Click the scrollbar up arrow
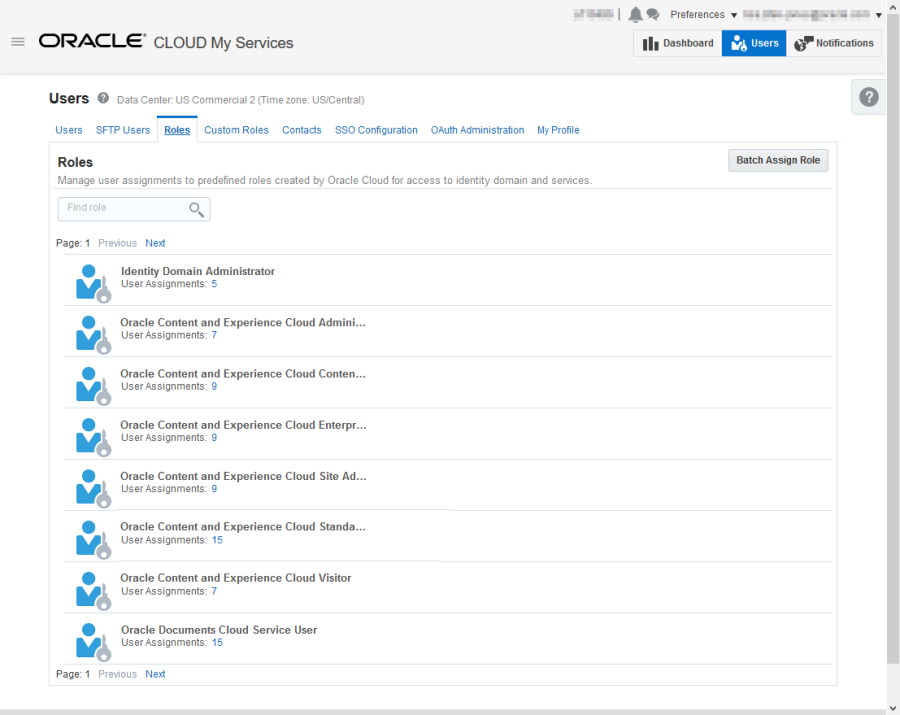 click(893, 7)
